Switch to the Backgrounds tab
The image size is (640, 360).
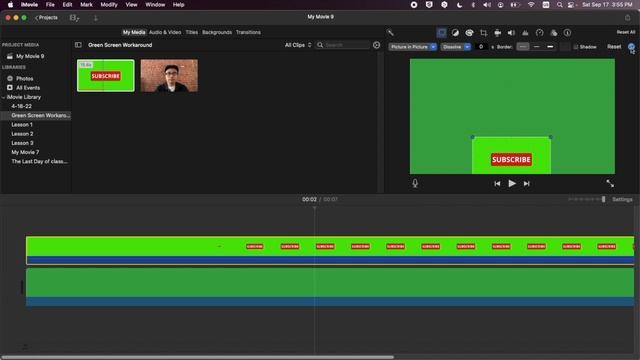pyautogui.click(x=217, y=32)
